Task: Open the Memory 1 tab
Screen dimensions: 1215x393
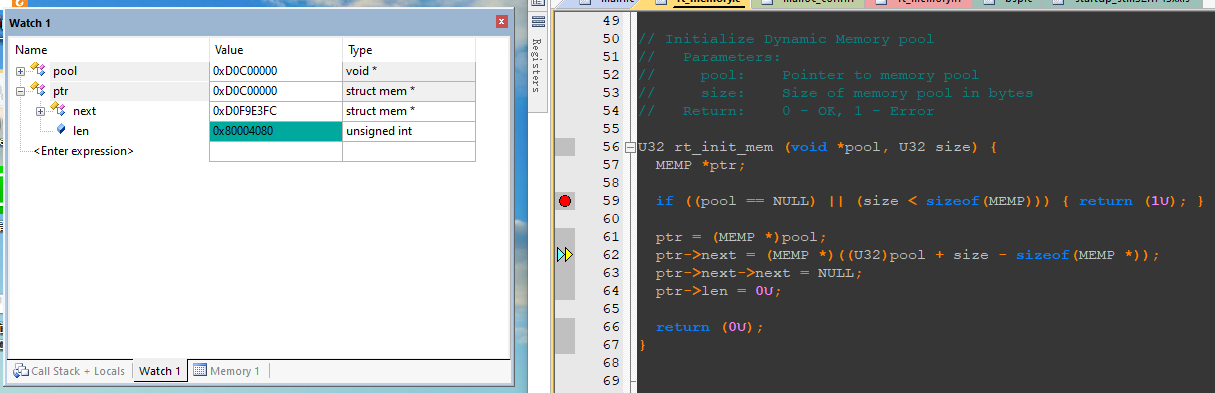Action: coord(226,371)
